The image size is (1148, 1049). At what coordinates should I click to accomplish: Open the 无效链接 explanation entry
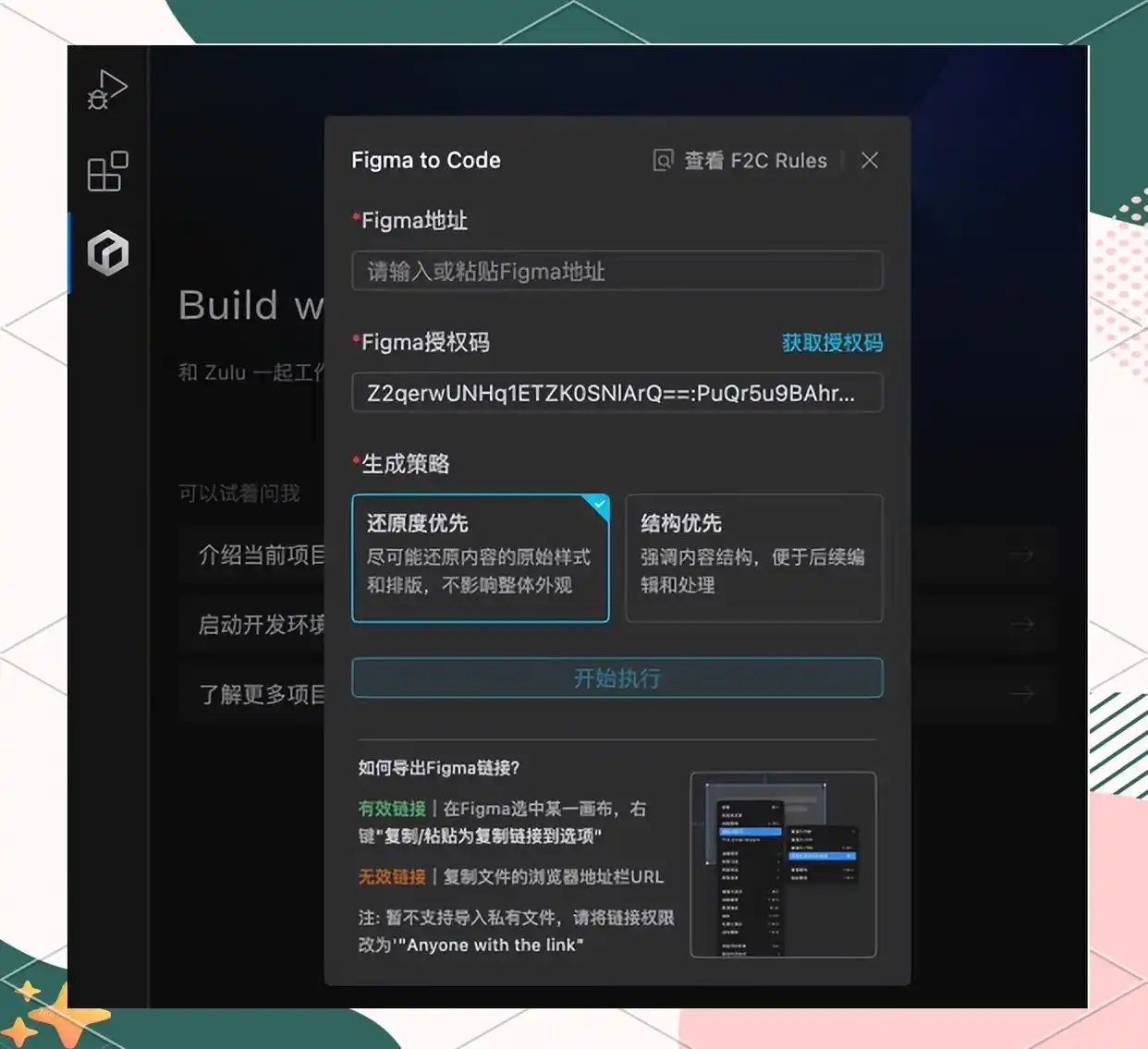coord(390,877)
